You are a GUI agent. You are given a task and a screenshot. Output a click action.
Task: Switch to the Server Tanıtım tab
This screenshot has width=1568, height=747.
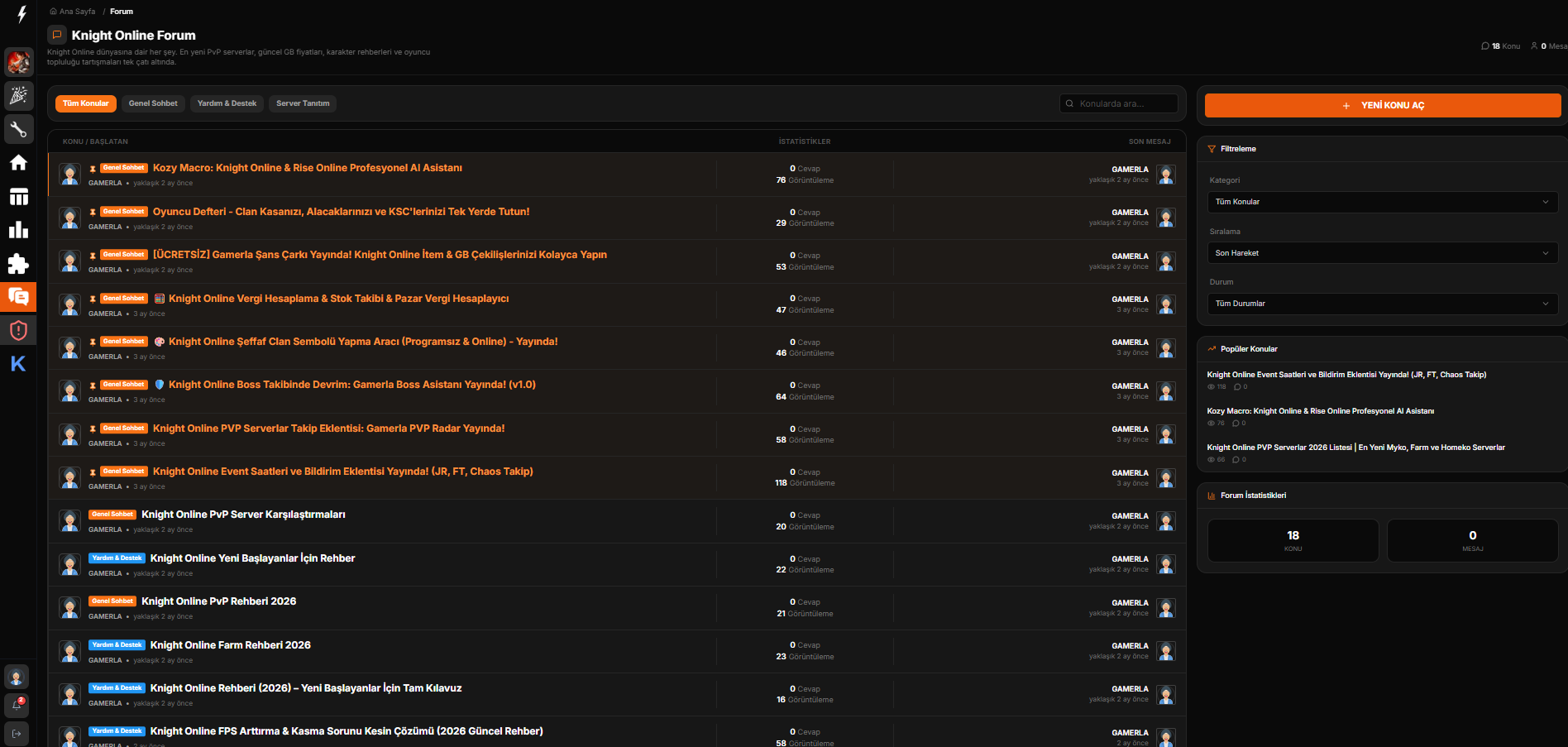[x=303, y=103]
